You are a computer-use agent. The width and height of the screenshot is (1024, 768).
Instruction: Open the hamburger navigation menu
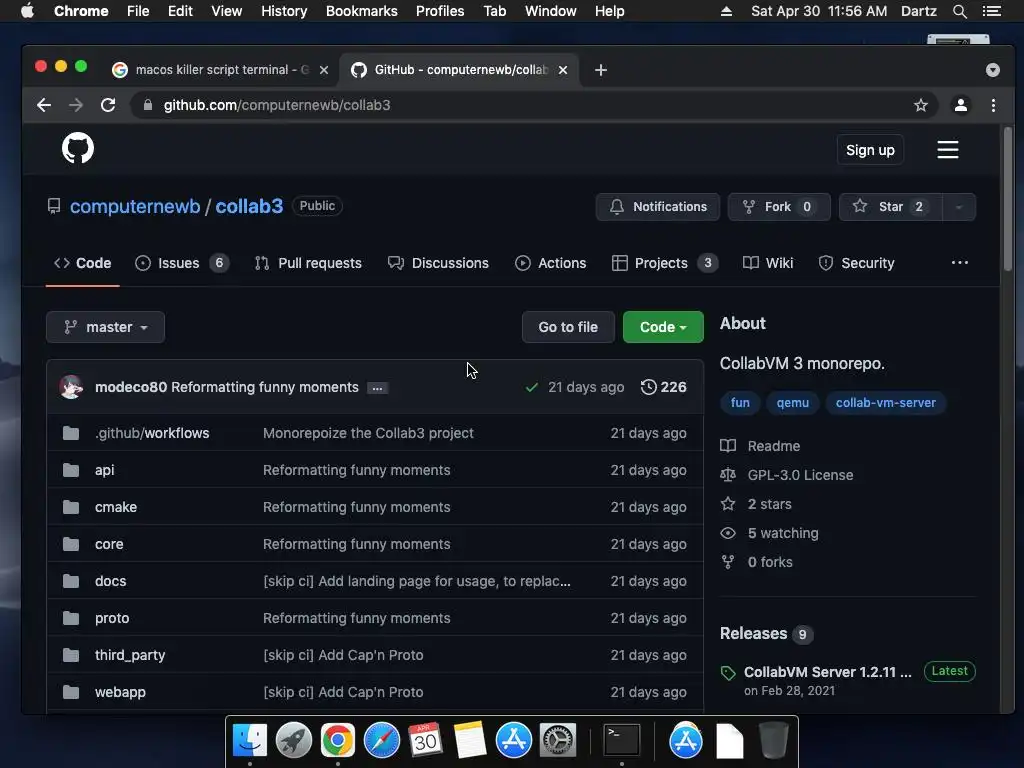pos(948,150)
